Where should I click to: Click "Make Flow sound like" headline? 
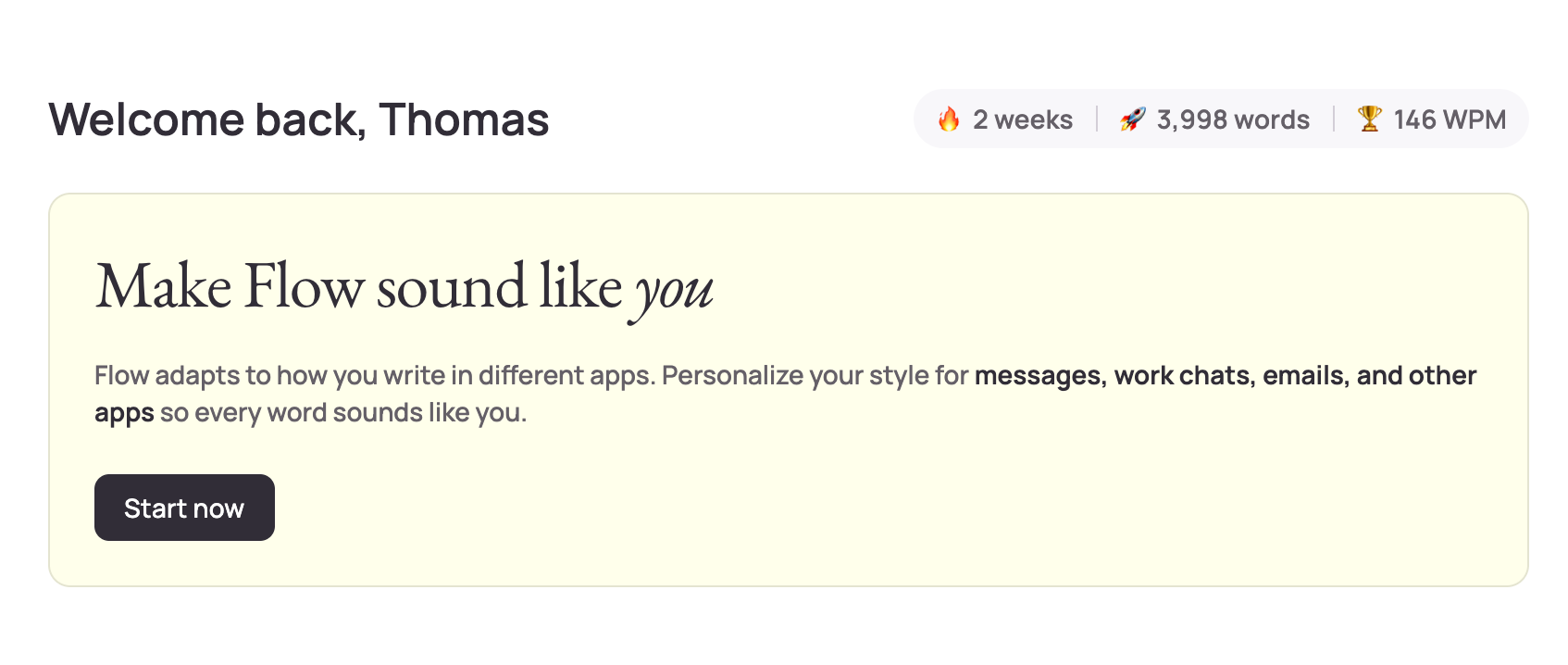tap(359, 286)
